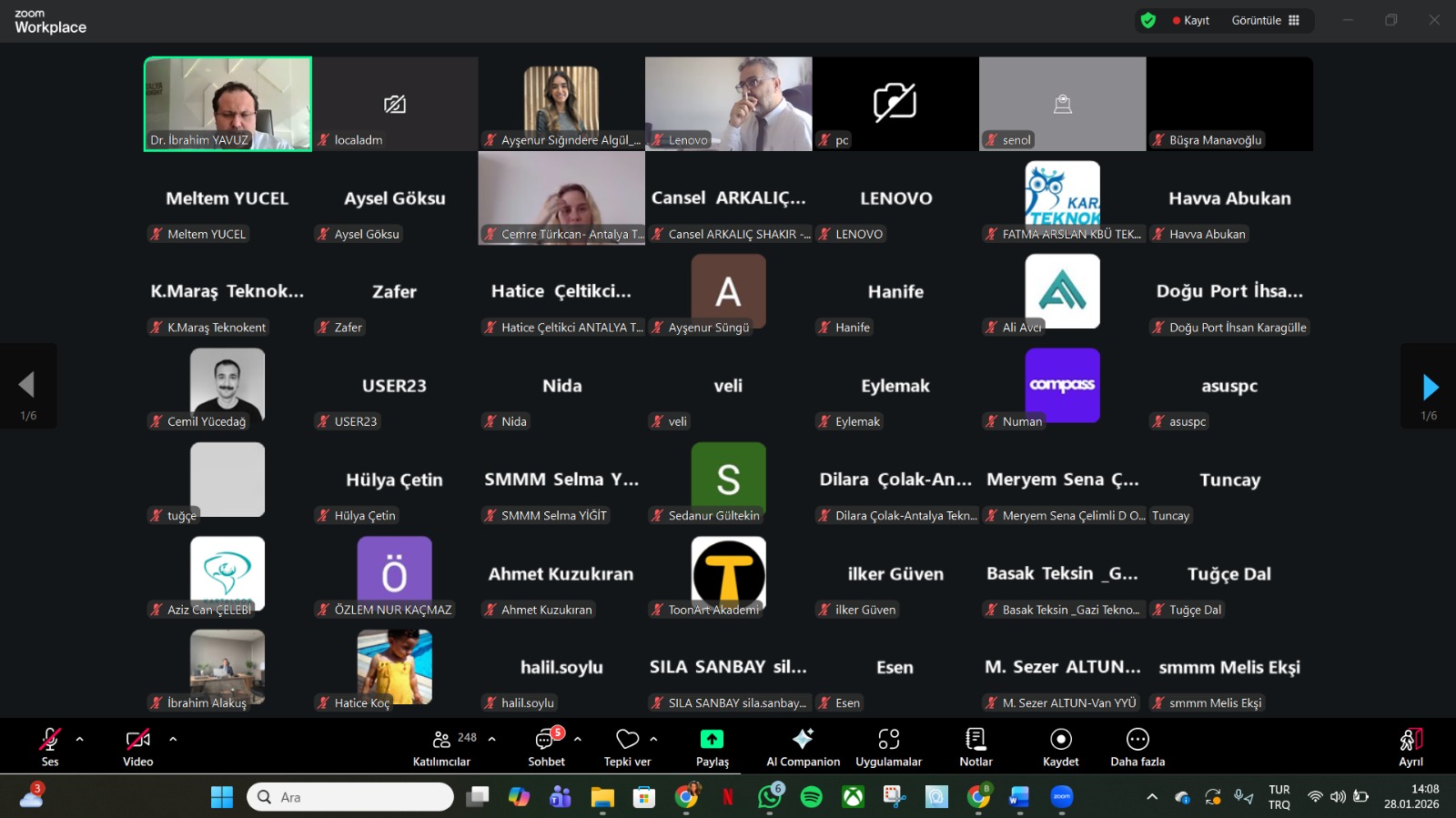Expand the chevron next to Katılımcılar
1456x818 pixels.
[x=492, y=739]
